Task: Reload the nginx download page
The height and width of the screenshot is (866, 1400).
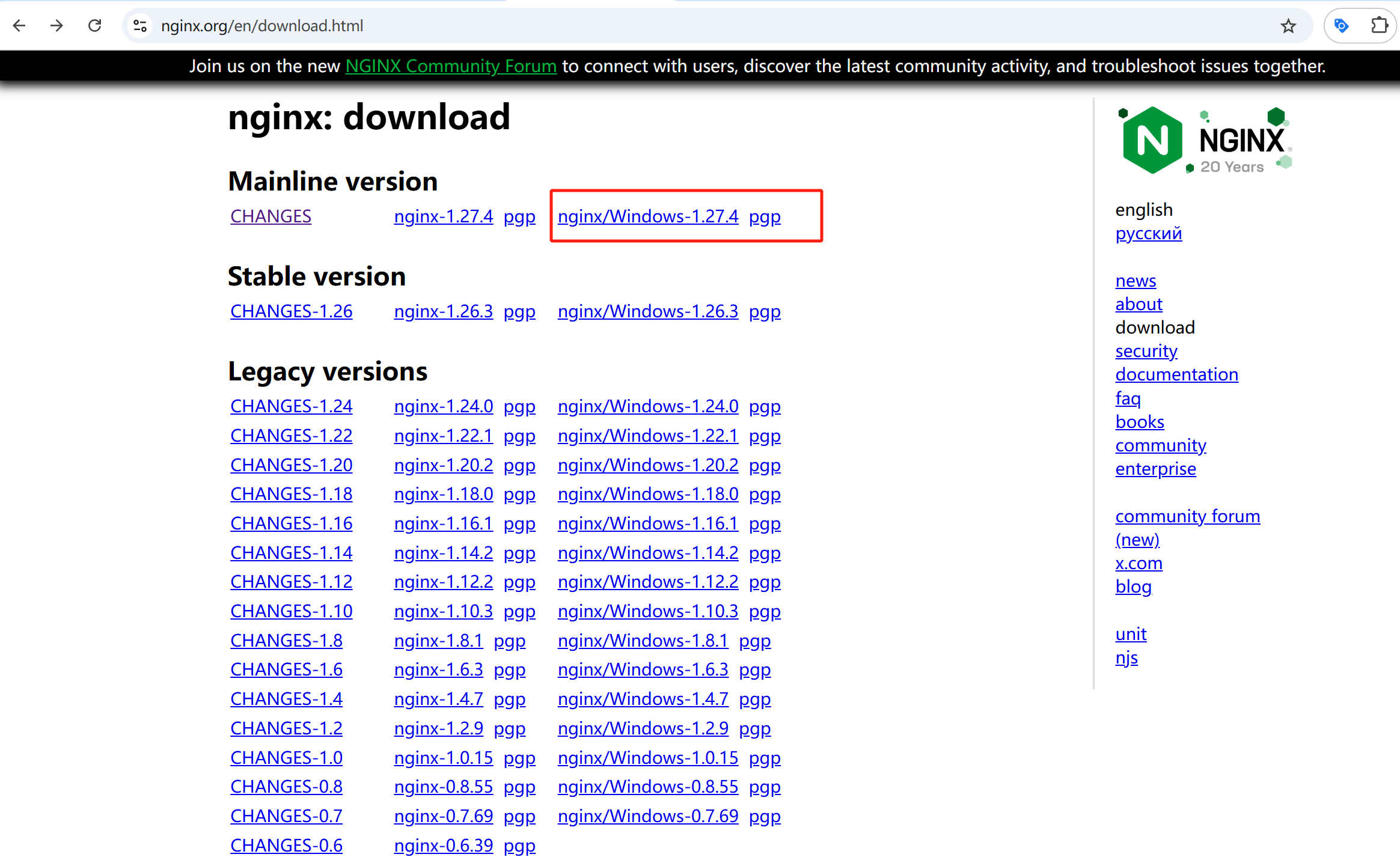Action: pos(95,26)
